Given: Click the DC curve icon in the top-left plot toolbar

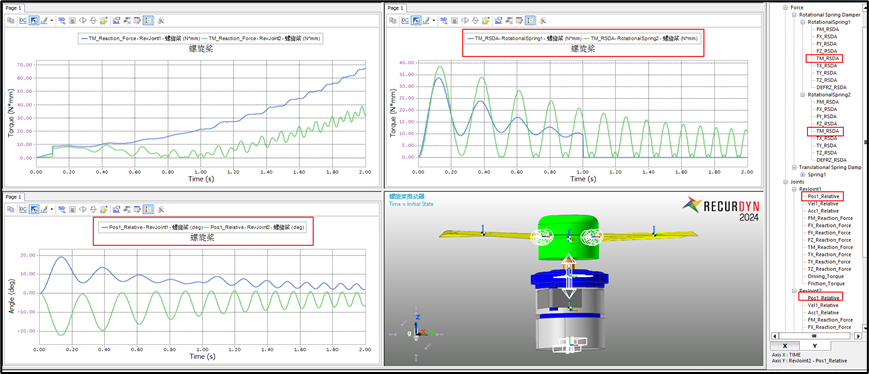Looking at the screenshot, I should click(23, 21).
